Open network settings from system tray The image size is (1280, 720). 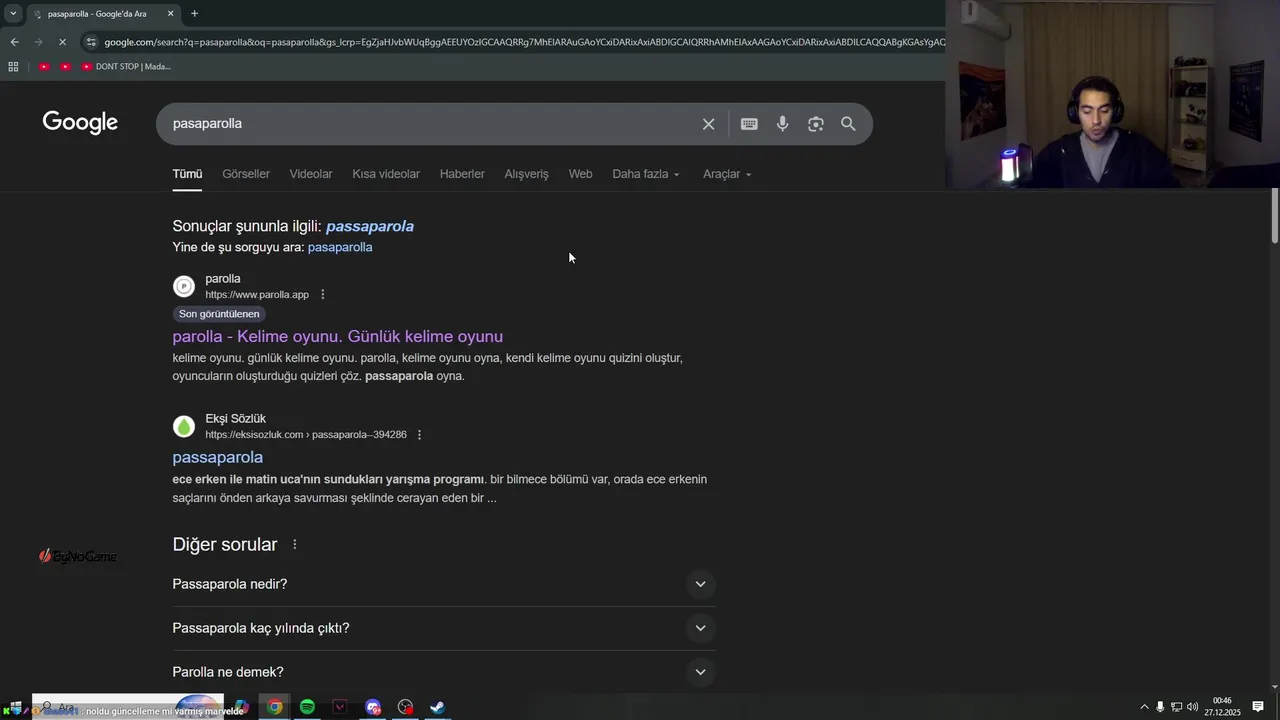[1176, 707]
